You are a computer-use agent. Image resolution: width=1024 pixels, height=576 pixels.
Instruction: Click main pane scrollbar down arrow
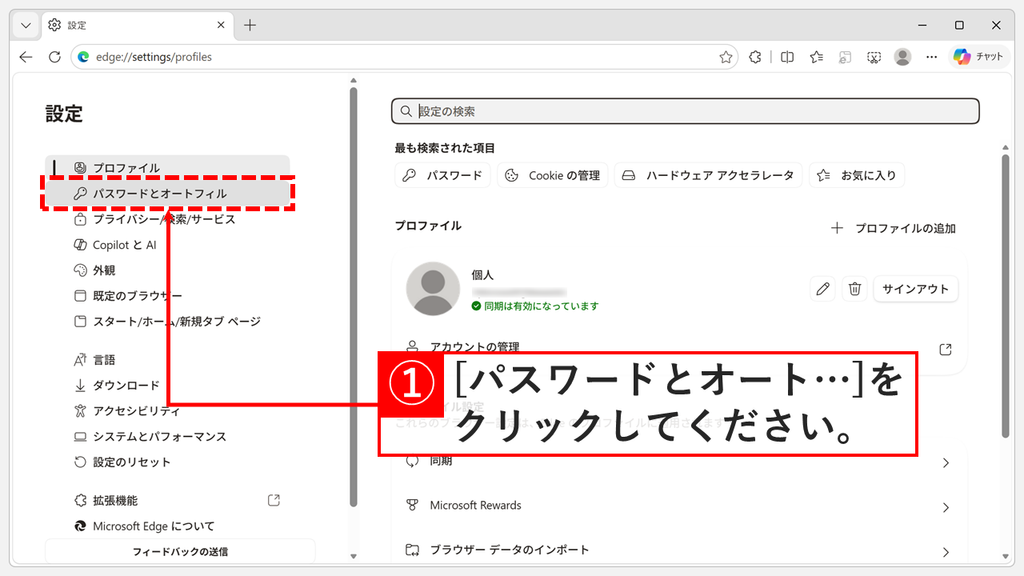1006,556
